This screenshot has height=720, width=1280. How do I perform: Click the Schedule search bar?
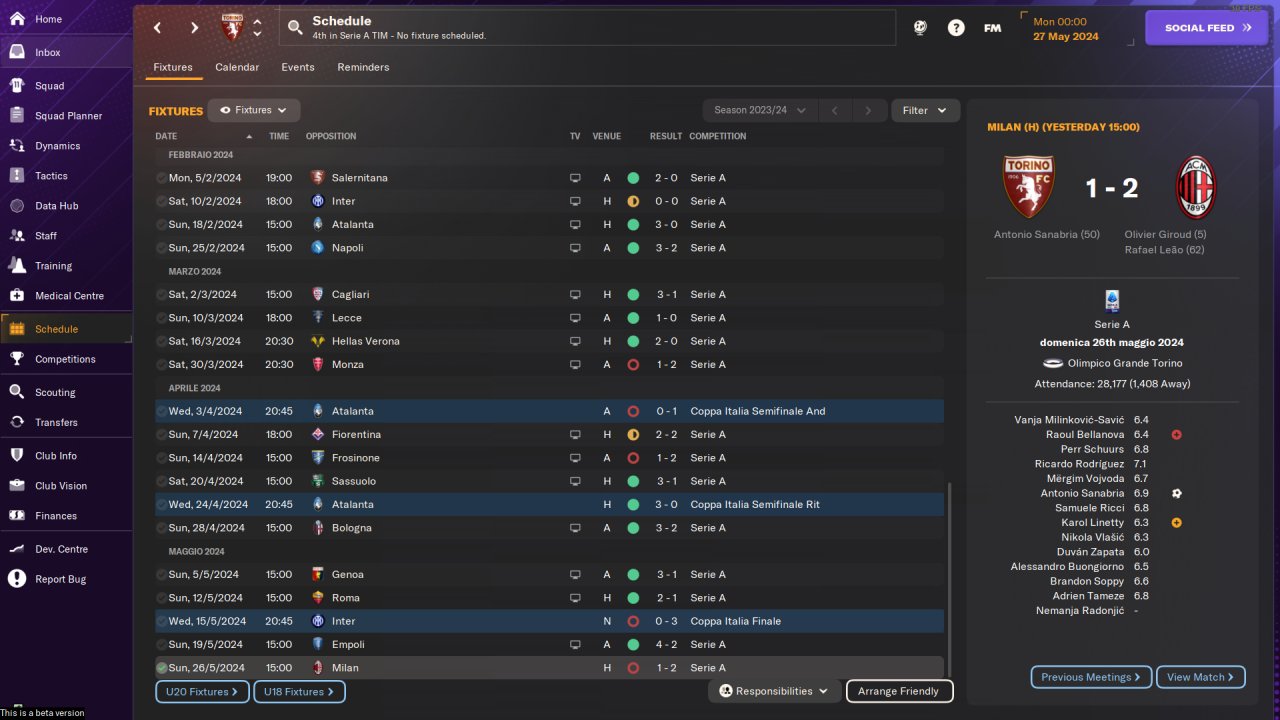coord(587,28)
